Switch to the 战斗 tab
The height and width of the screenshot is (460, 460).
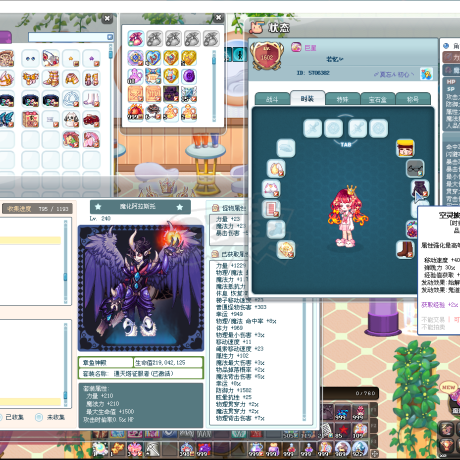click(x=272, y=99)
